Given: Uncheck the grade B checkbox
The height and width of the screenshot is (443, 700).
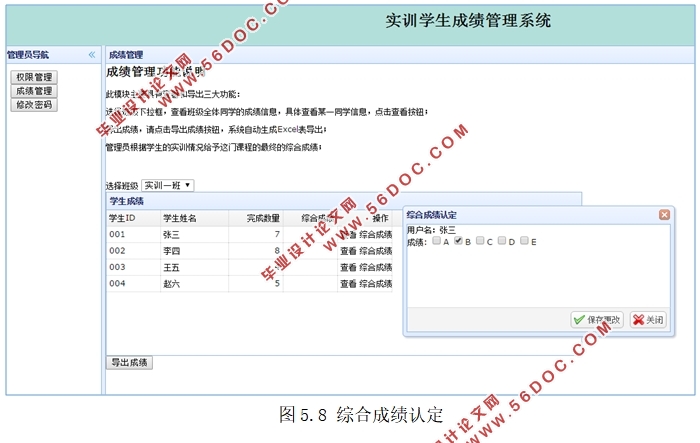Looking at the screenshot, I should [458, 241].
